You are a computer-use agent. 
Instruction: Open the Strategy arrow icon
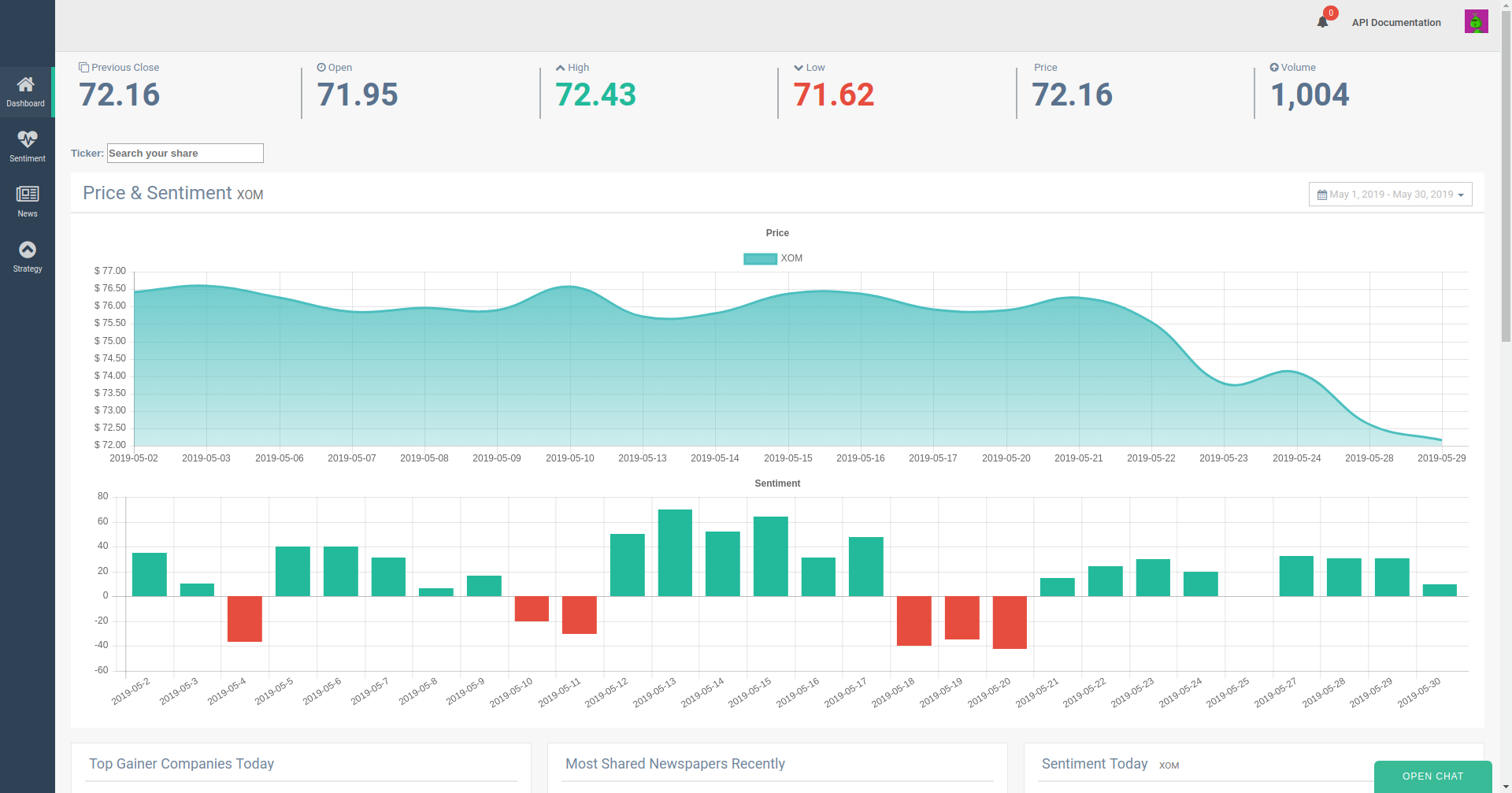(x=28, y=250)
